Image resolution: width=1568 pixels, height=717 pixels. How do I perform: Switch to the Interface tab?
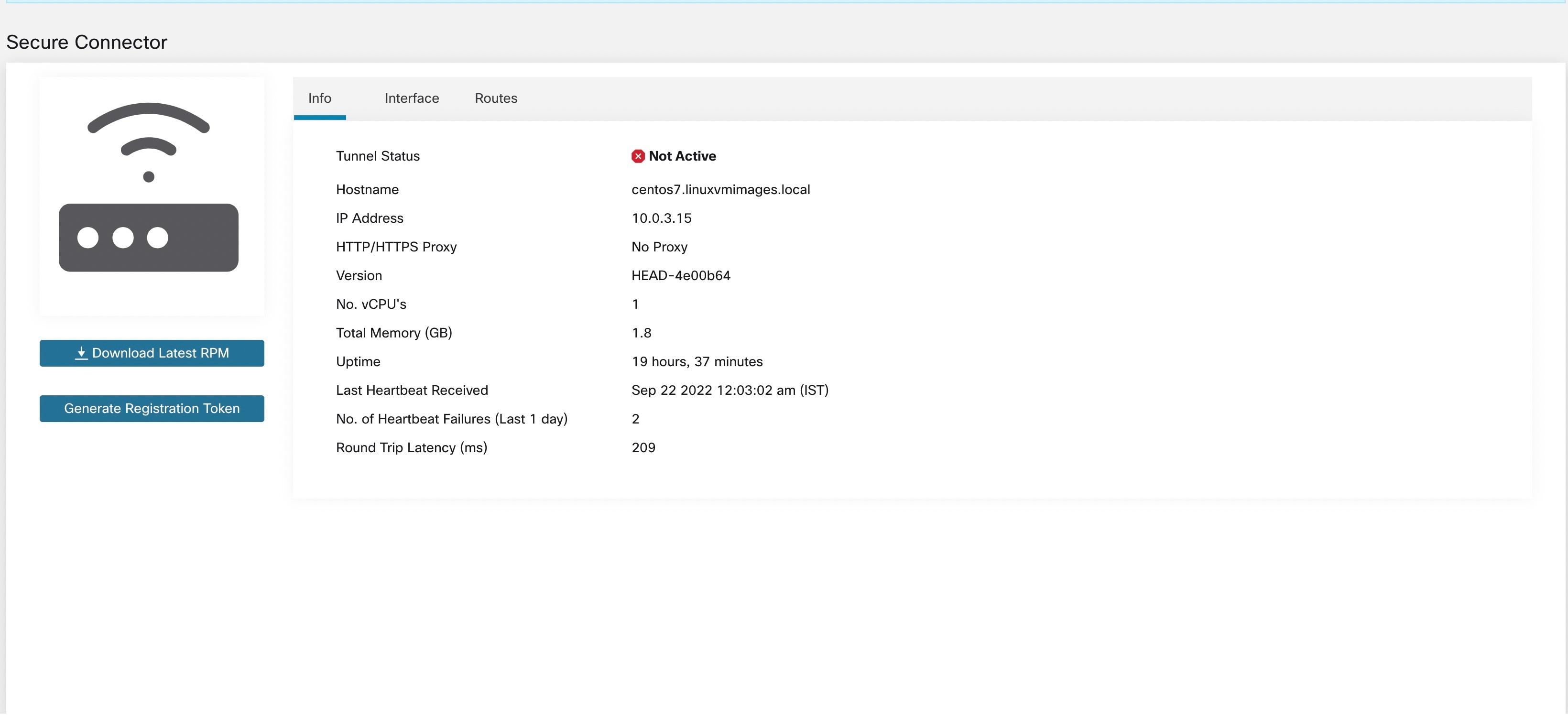point(412,98)
